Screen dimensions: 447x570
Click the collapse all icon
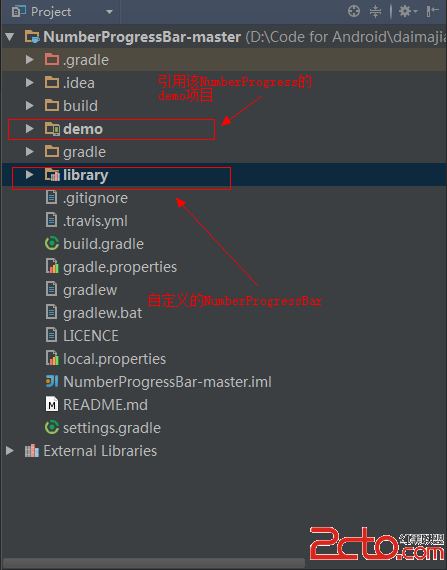click(375, 11)
